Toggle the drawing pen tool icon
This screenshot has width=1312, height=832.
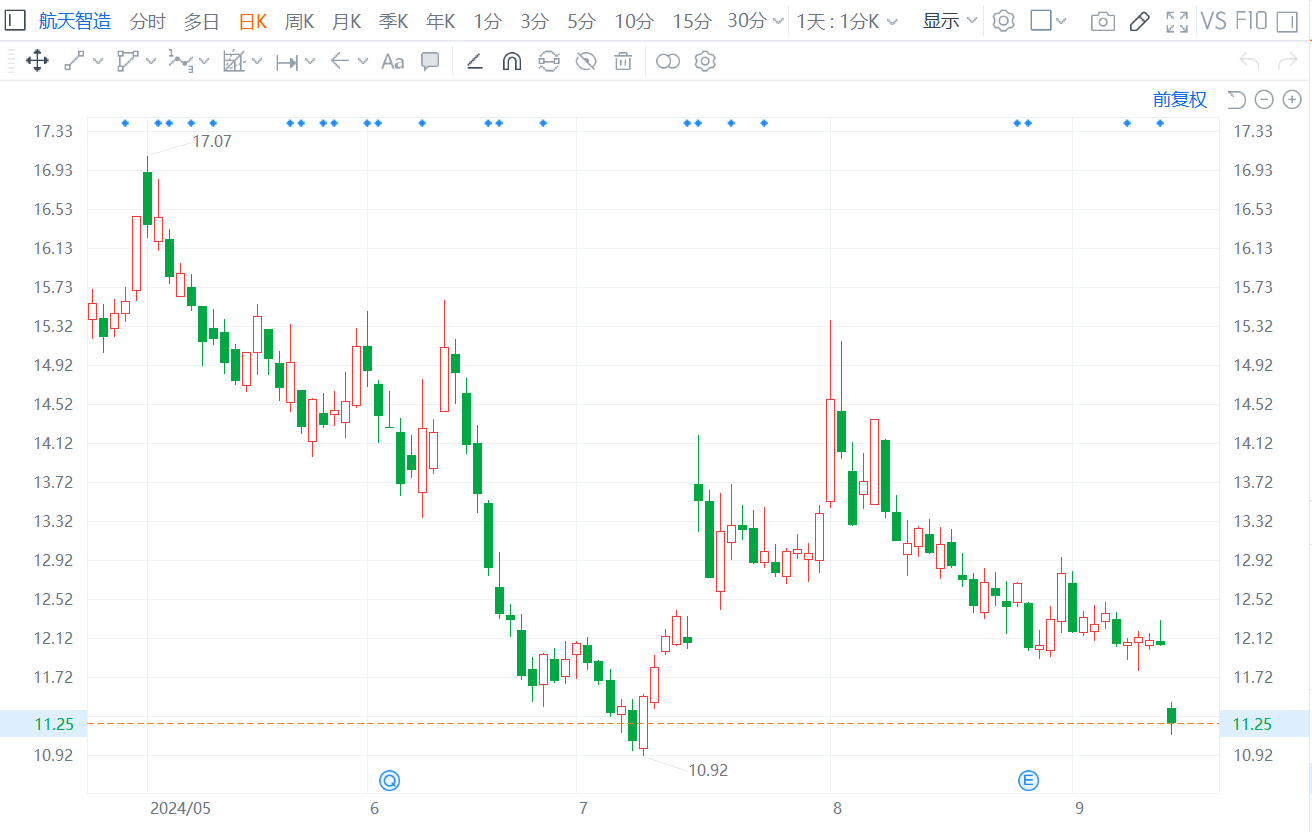point(1139,21)
